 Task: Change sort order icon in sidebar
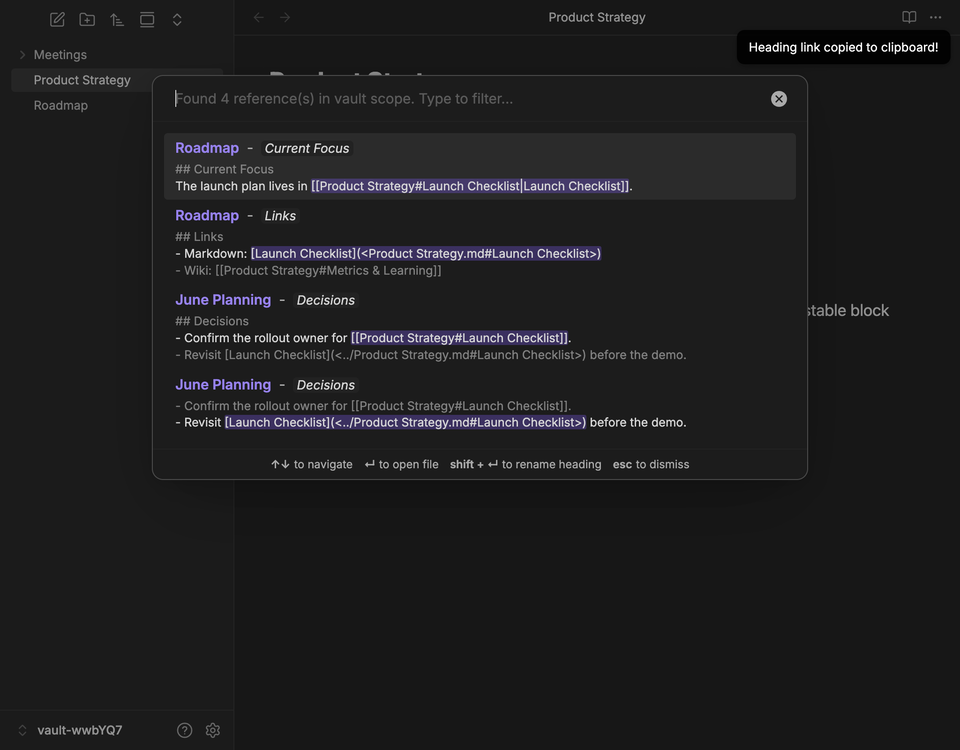117,20
